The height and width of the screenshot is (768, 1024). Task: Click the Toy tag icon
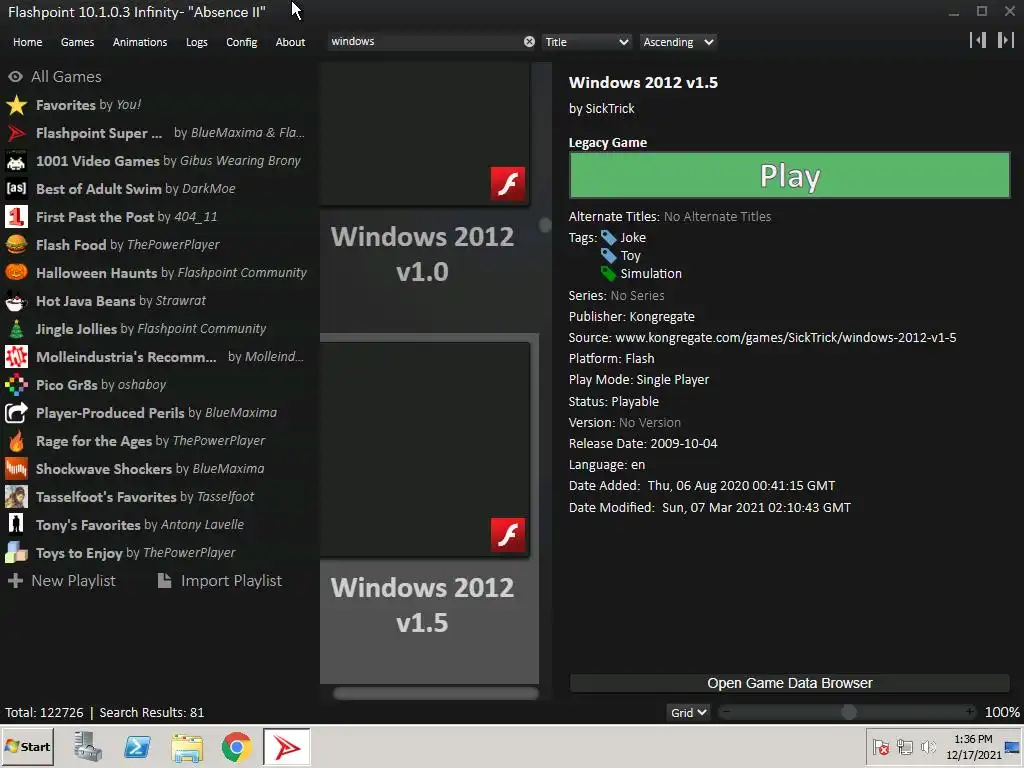(x=609, y=255)
